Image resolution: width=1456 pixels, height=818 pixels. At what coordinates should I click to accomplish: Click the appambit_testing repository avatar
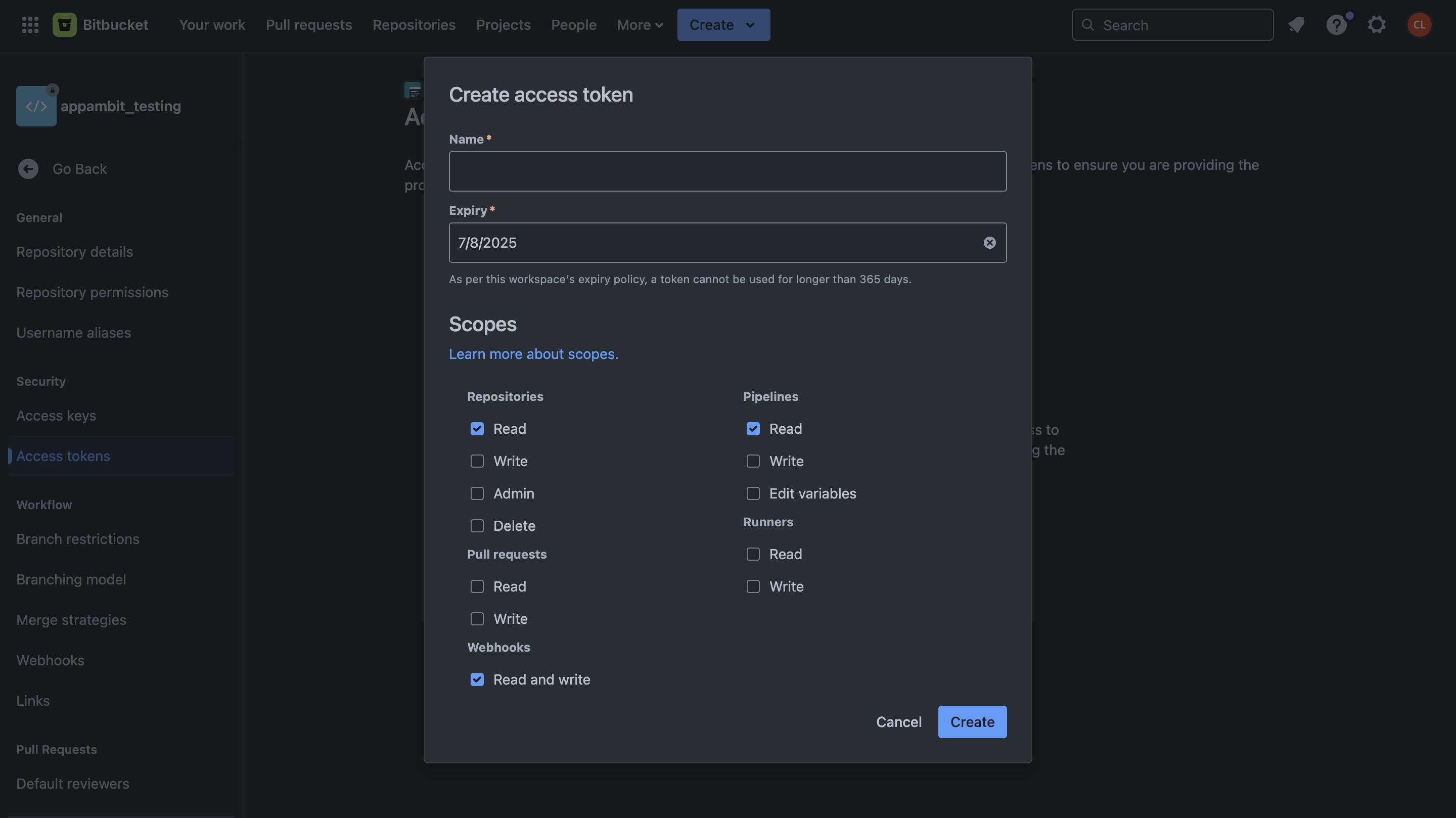(36, 106)
